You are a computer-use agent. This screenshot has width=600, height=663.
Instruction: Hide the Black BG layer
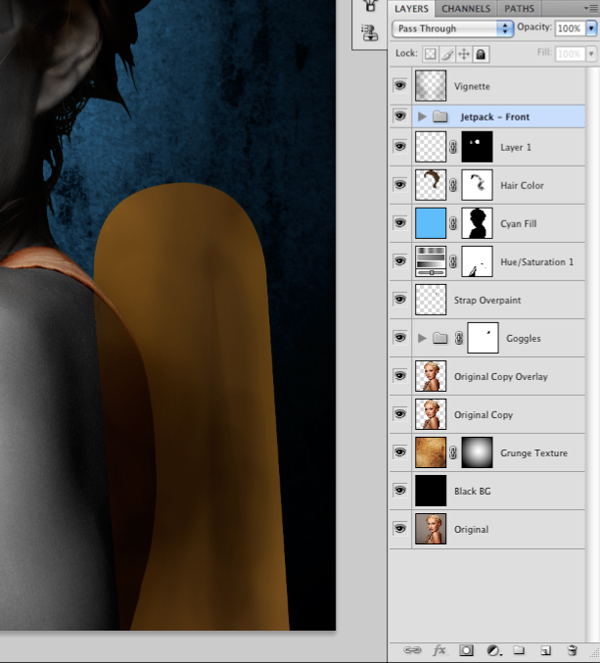(400, 490)
